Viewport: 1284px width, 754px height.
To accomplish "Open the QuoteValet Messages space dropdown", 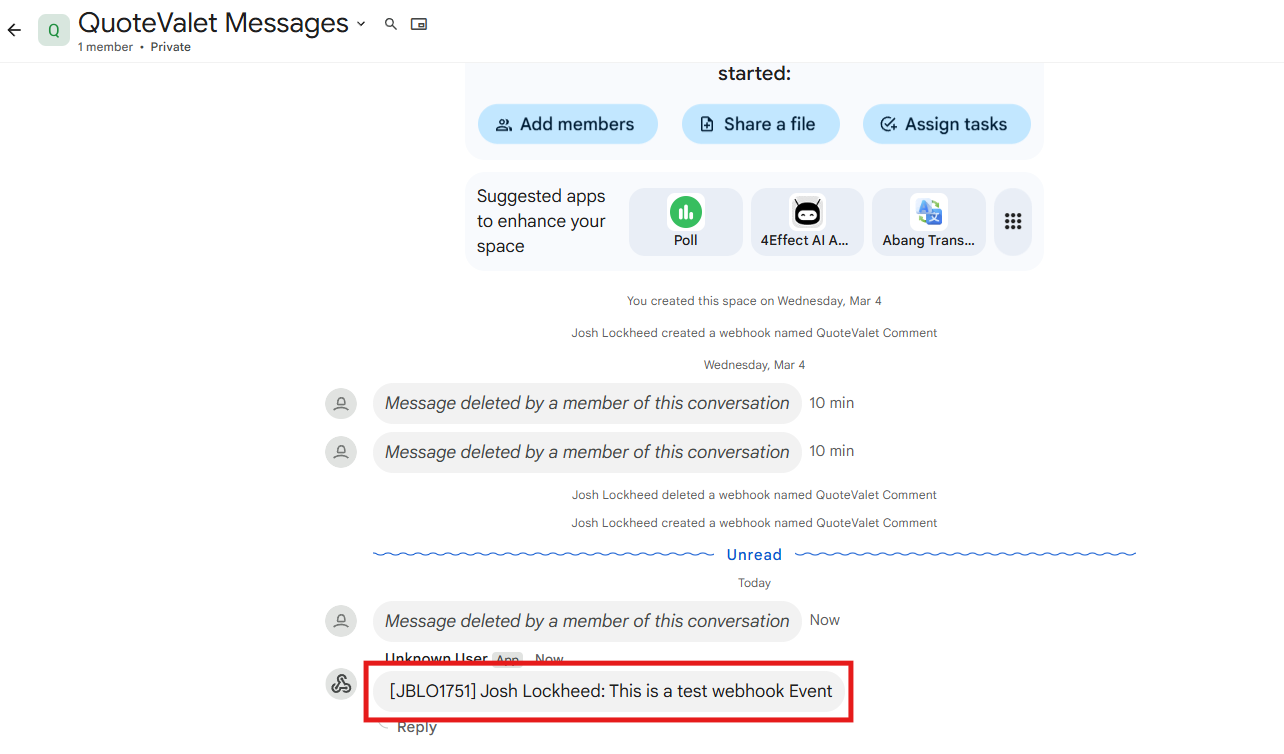I will [x=361, y=23].
